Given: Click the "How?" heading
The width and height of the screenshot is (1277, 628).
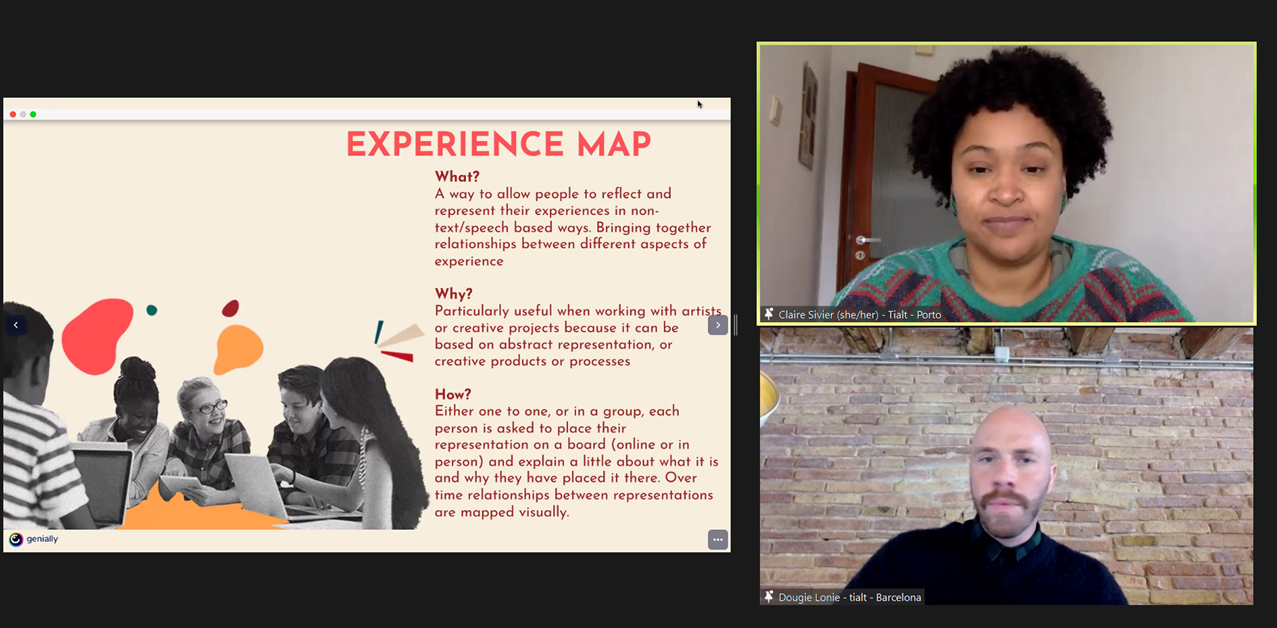Looking at the screenshot, I should [x=453, y=394].
